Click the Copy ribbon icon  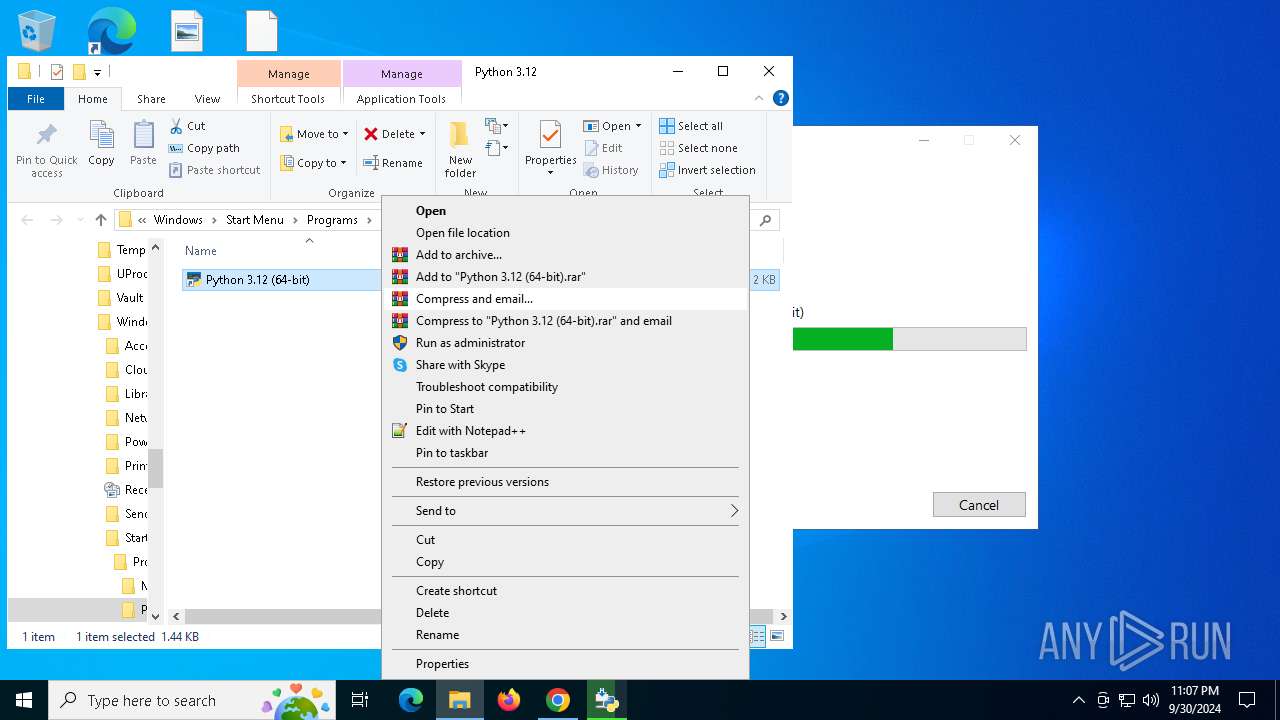tap(101, 143)
